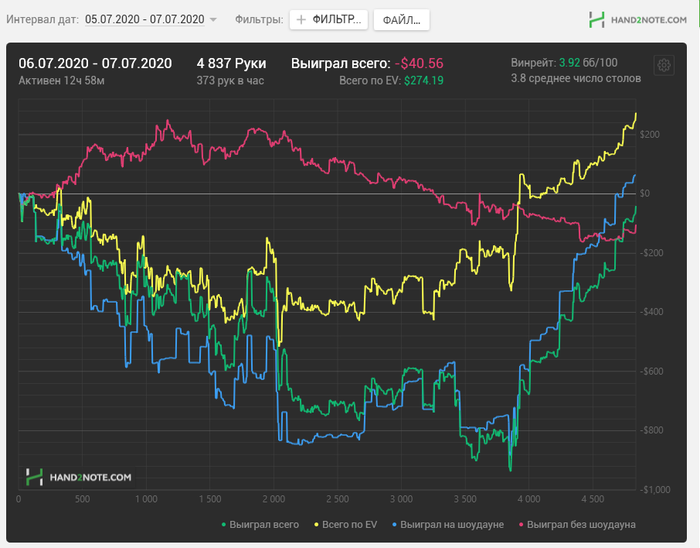Click the 3 500 x-axis label

point(465,499)
